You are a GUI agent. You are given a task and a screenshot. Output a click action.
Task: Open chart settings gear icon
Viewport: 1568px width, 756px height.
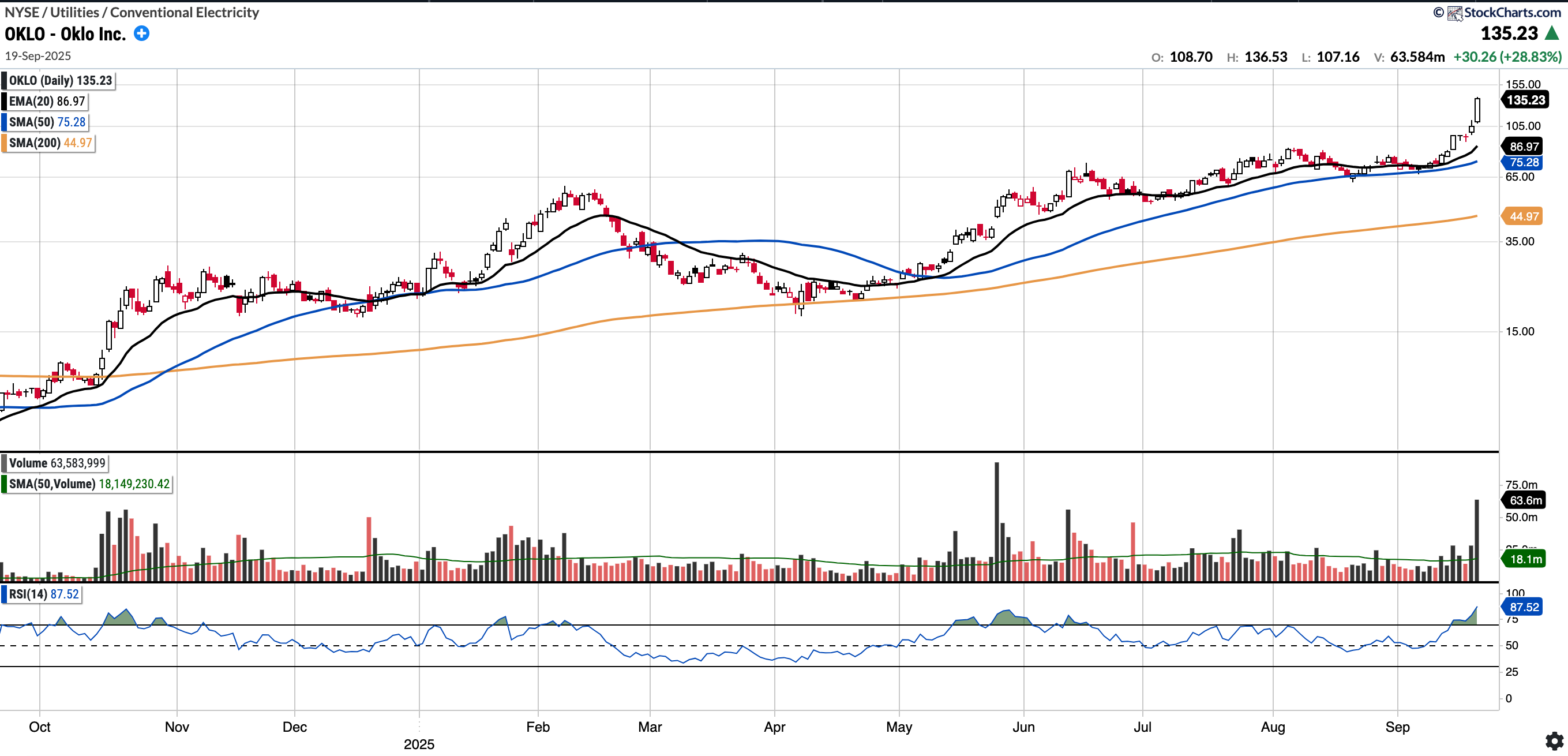(1554, 740)
